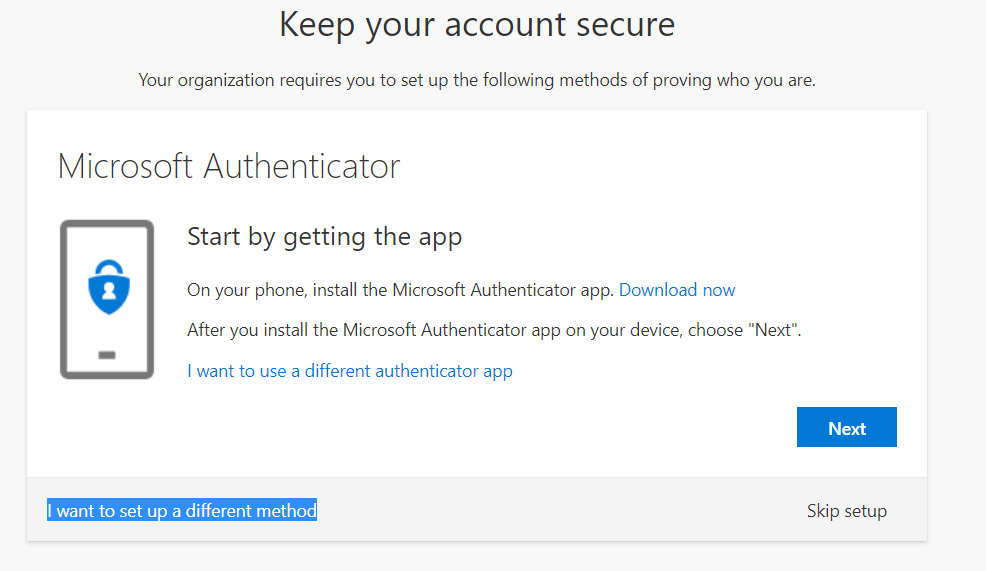Click the Keep your account secure title

click(477, 24)
